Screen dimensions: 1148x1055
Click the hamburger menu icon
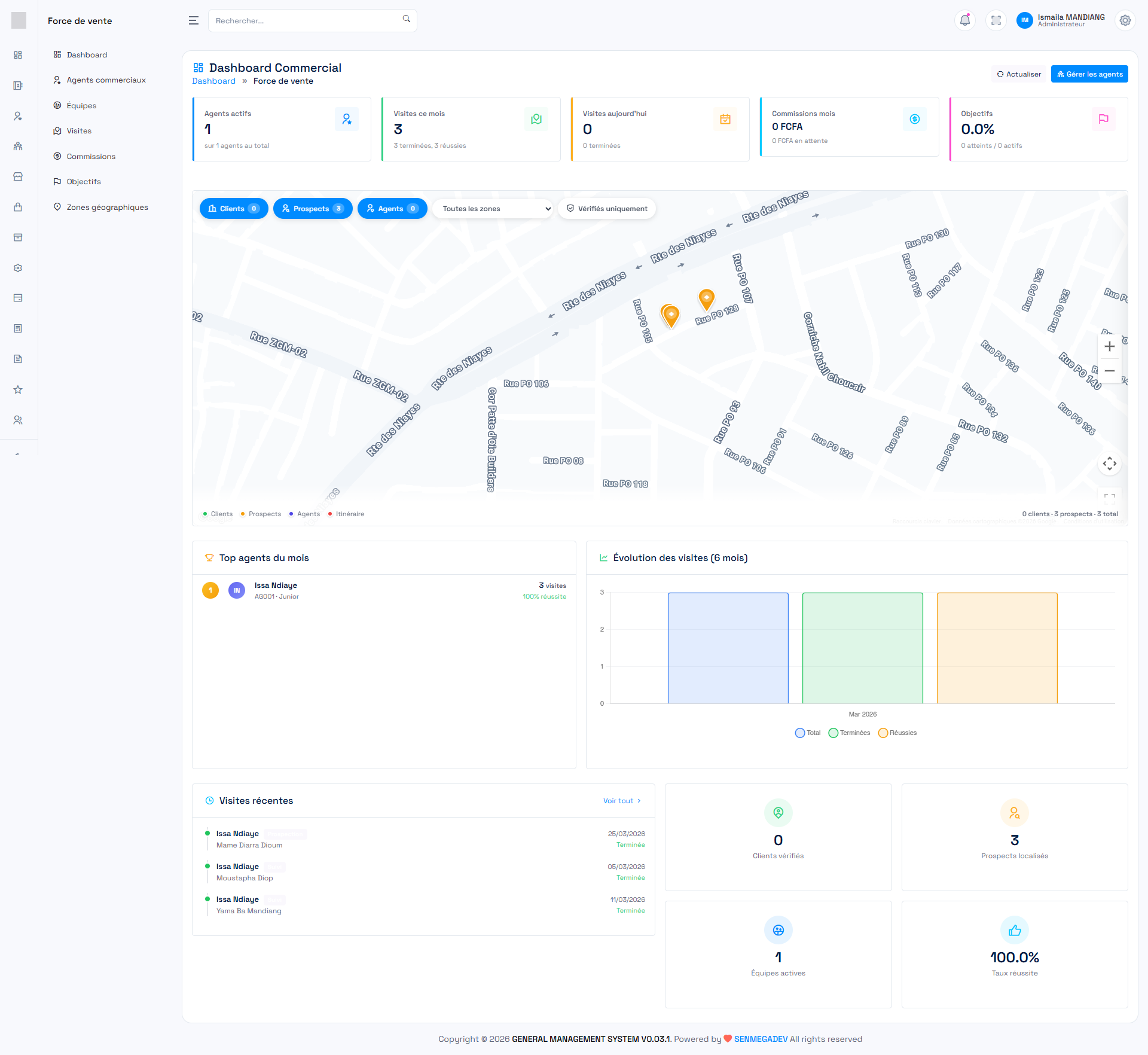coord(193,20)
